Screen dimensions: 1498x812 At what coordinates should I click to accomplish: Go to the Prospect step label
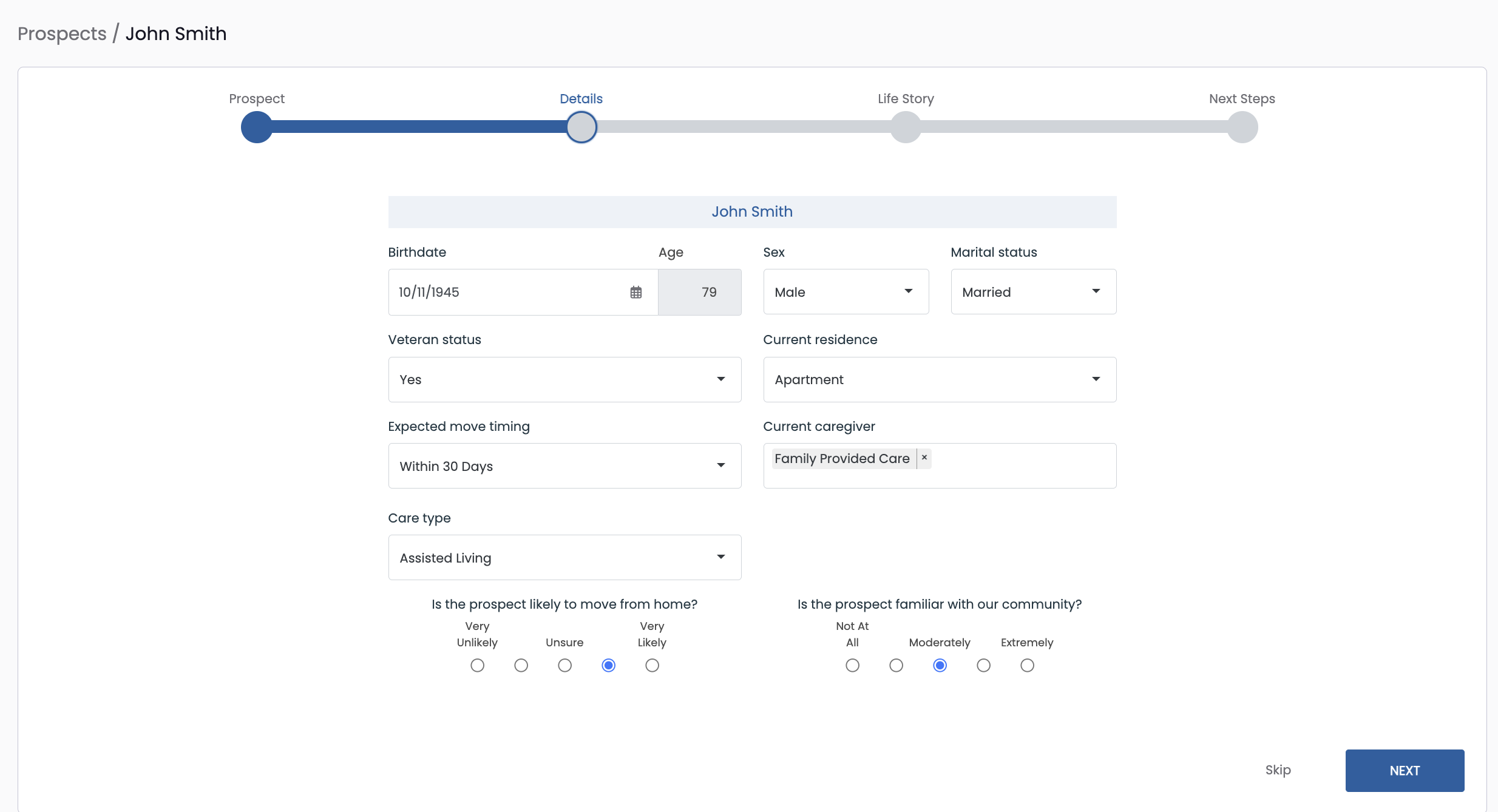pyautogui.click(x=256, y=99)
